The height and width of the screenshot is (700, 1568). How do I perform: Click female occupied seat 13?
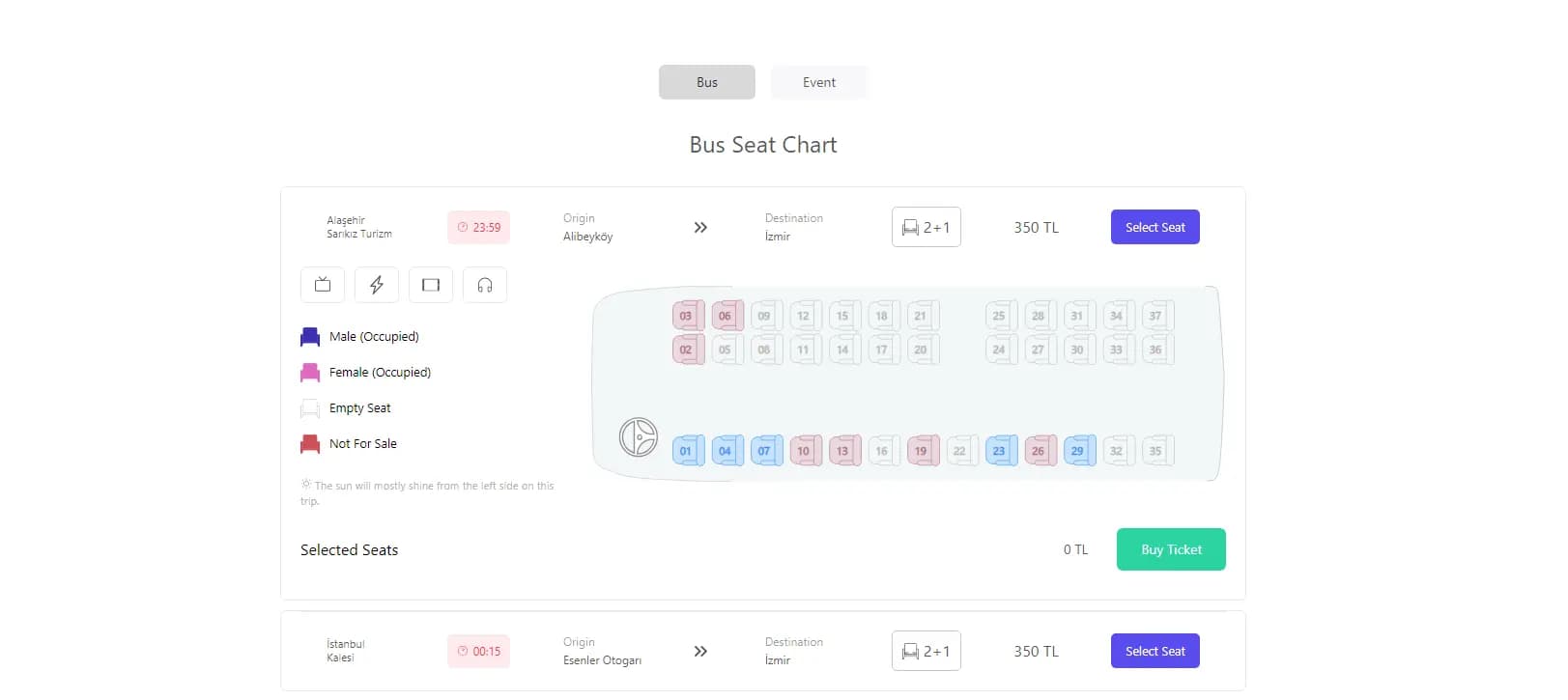point(844,451)
